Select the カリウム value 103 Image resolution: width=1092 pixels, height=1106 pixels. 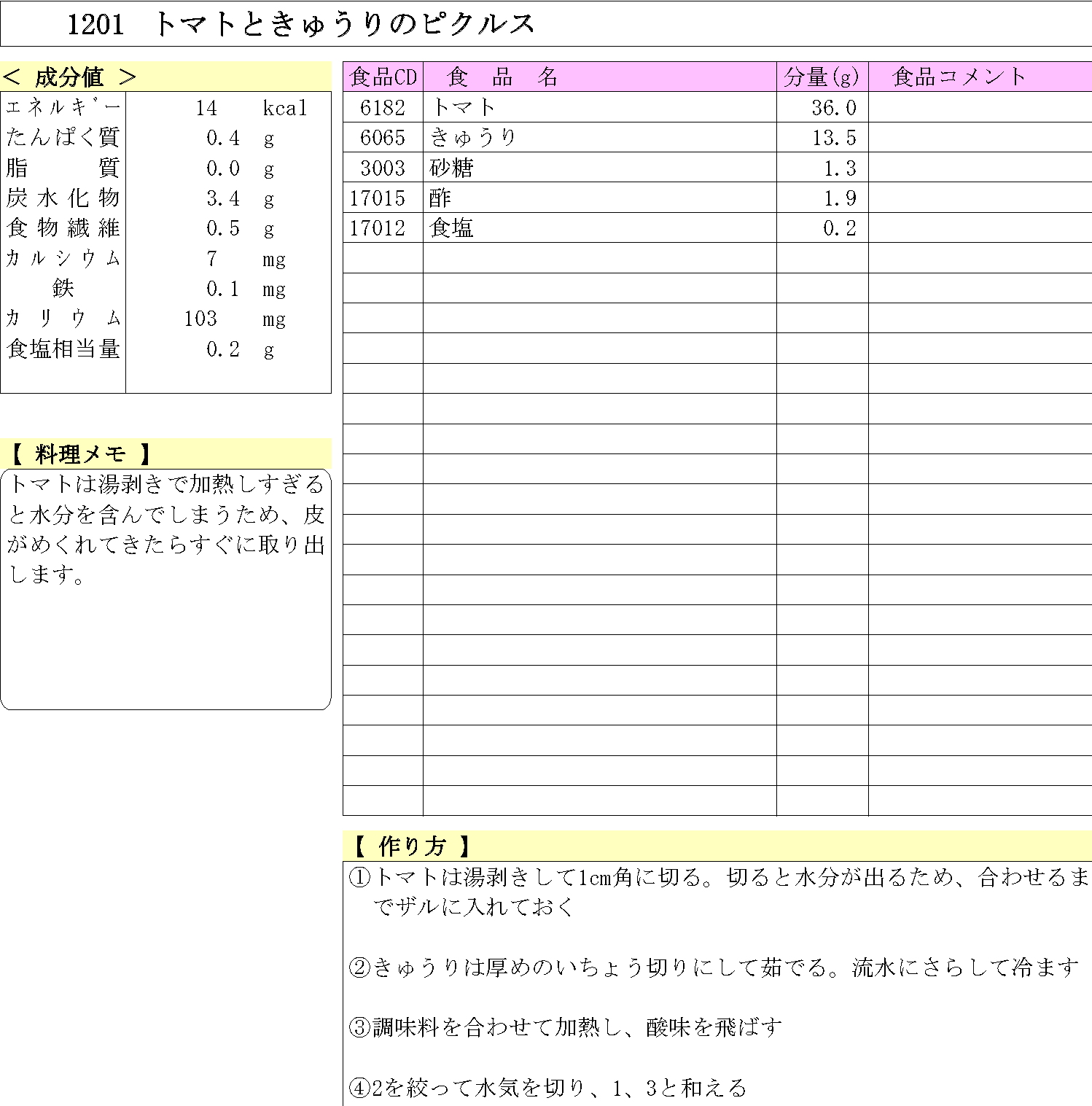coord(200,319)
